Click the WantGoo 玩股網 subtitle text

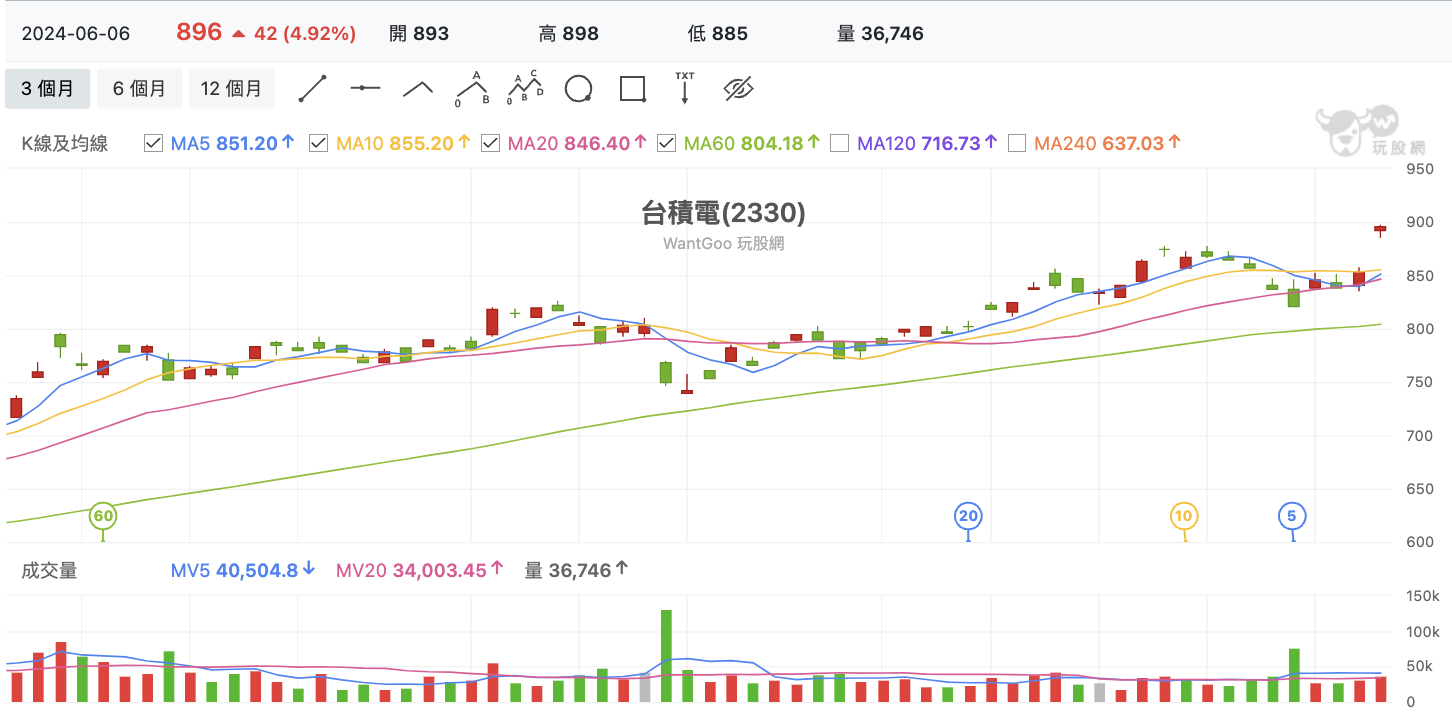click(723, 243)
